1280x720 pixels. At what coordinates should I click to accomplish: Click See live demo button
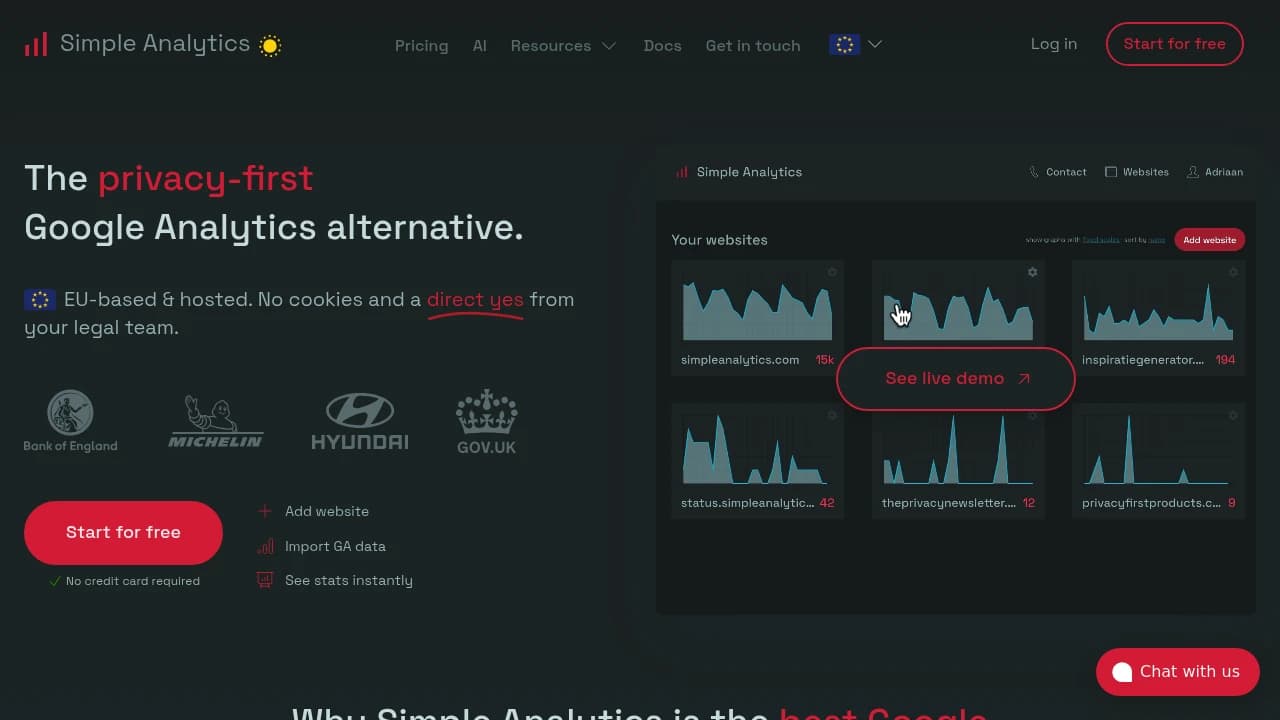point(956,379)
